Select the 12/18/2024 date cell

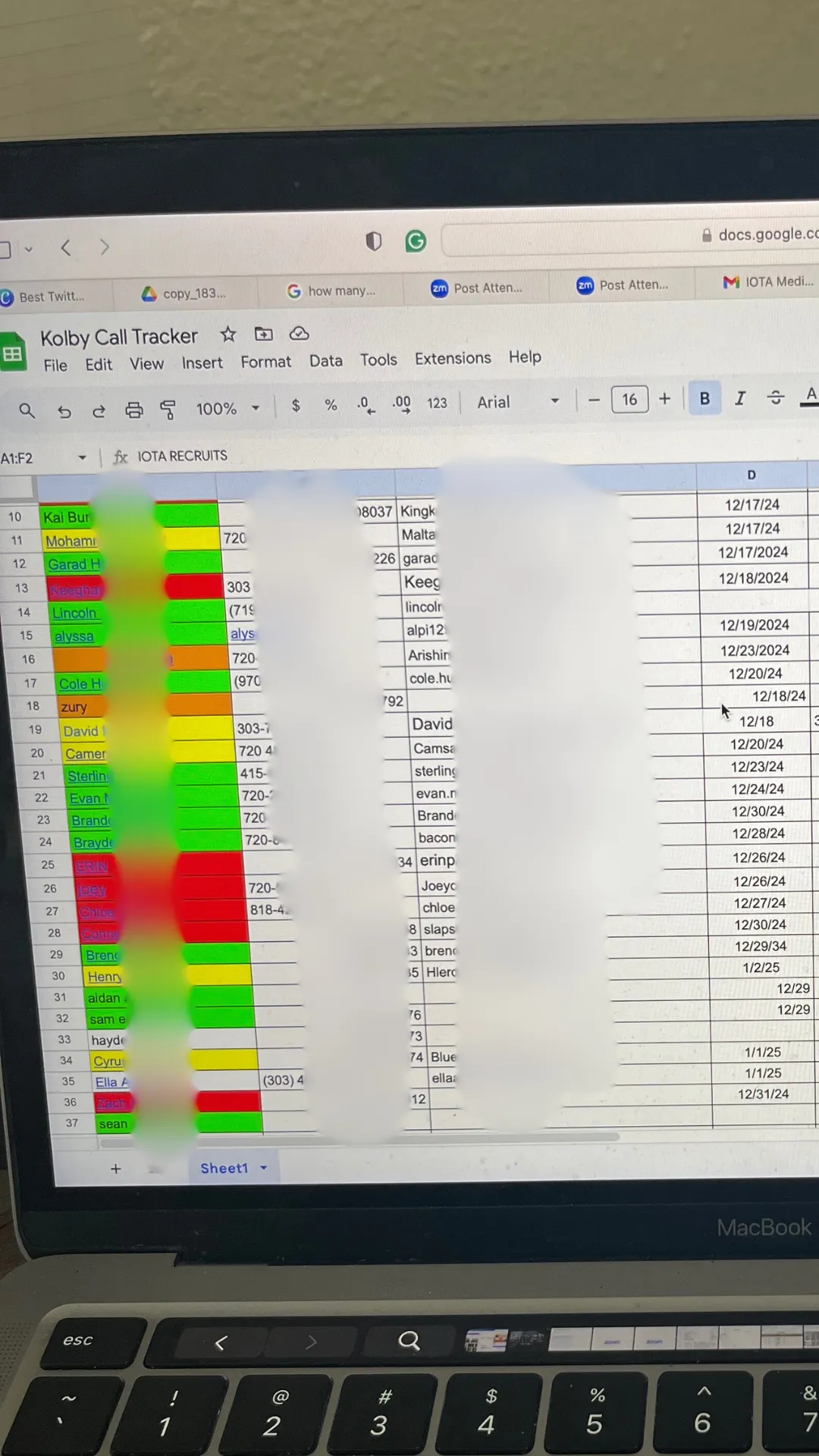coord(754,579)
